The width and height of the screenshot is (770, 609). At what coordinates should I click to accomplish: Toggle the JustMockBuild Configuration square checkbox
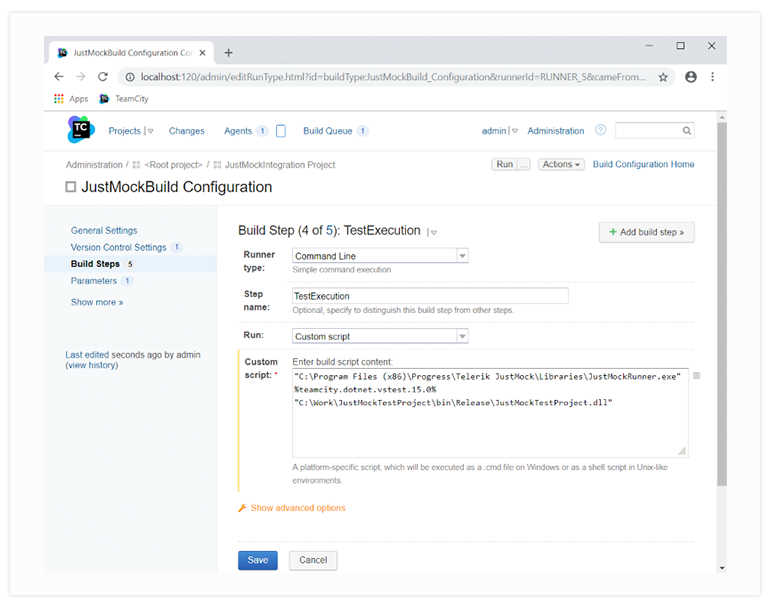(x=71, y=187)
